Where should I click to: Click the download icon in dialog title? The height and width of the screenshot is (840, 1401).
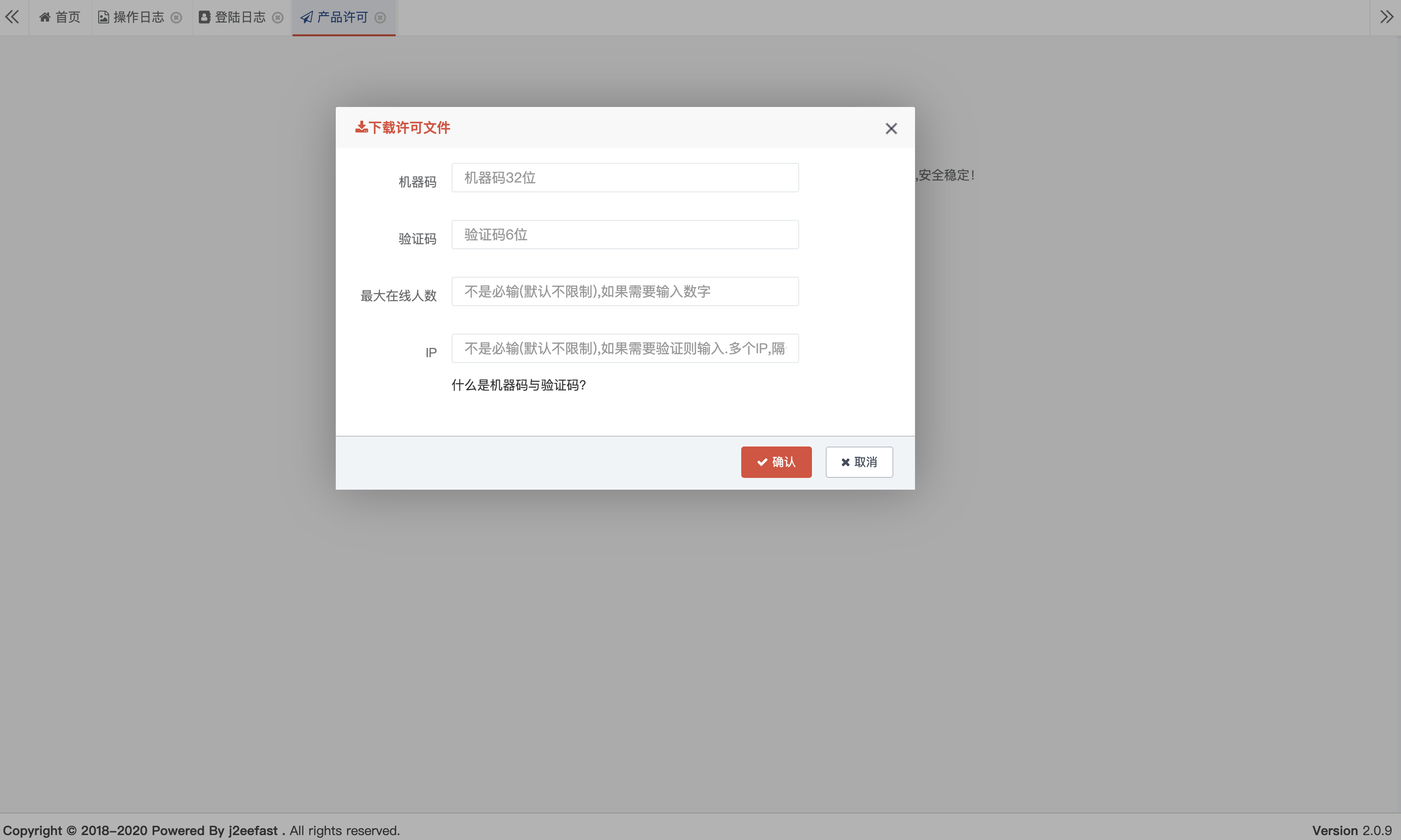point(361,127)
